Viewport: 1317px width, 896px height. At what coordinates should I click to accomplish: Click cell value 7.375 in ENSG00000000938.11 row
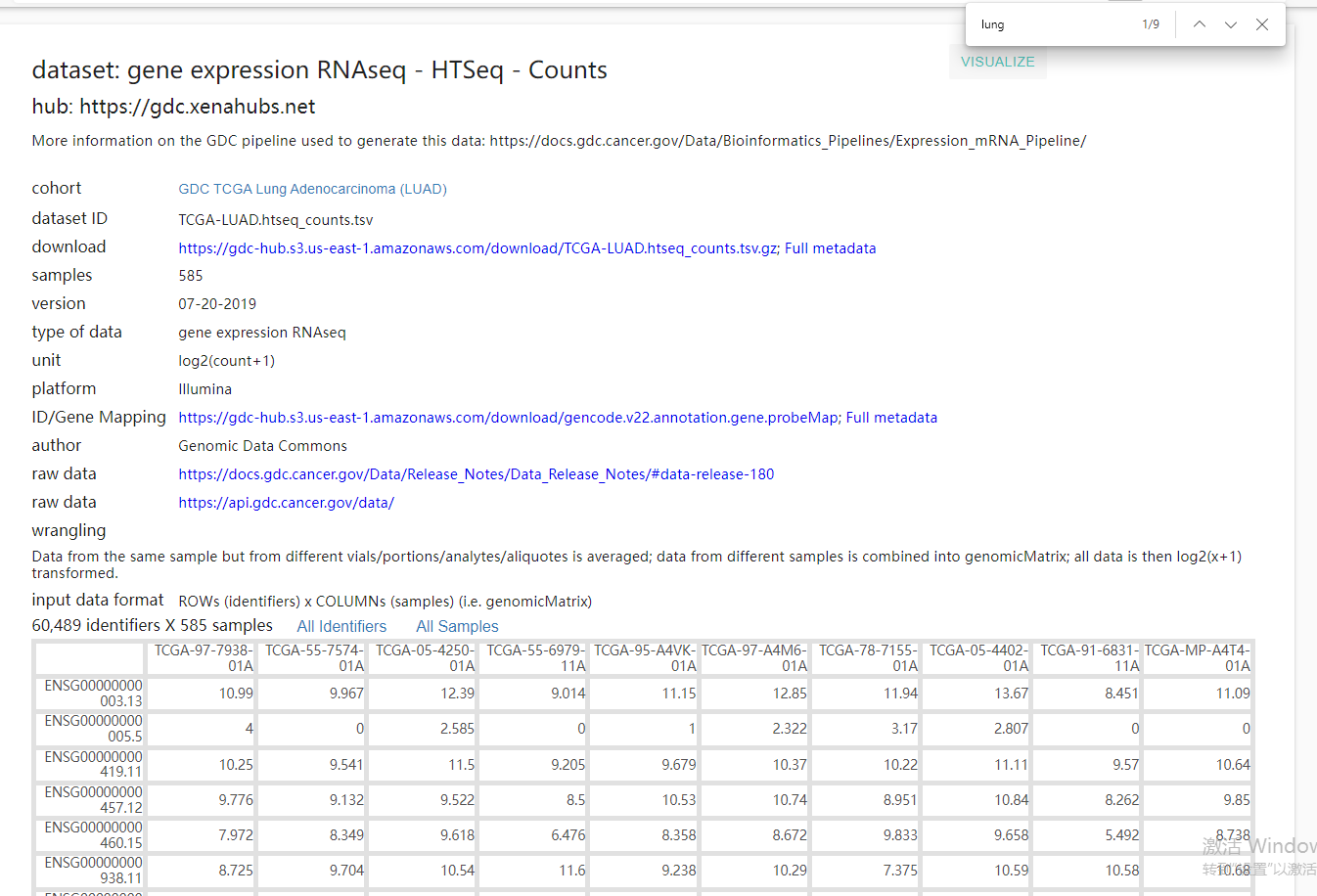[x=900, y=871]
